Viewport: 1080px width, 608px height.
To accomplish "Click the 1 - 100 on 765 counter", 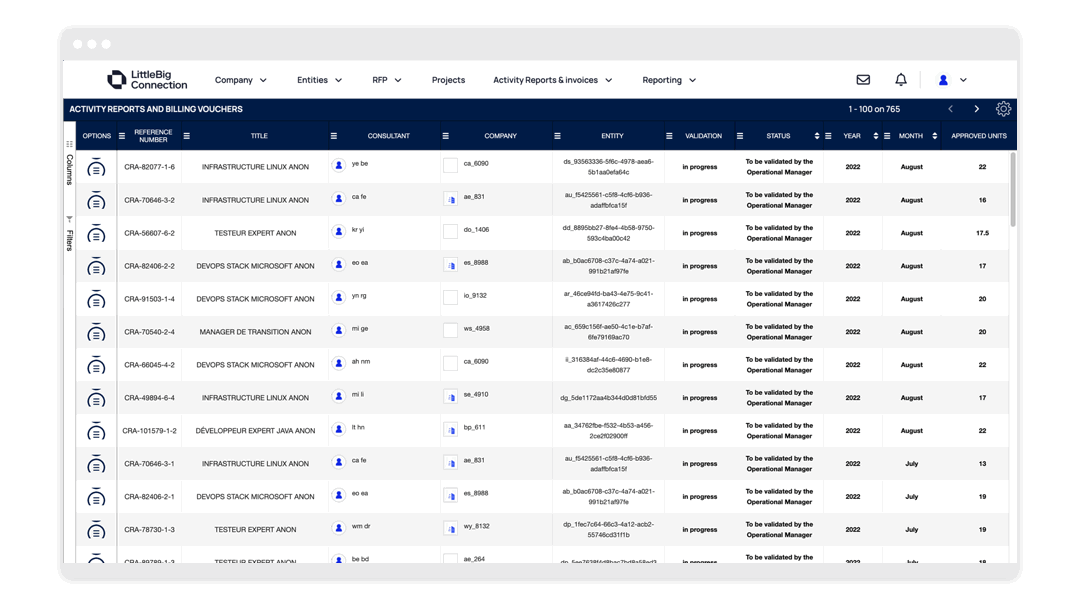I will click(x=874, y=109).
